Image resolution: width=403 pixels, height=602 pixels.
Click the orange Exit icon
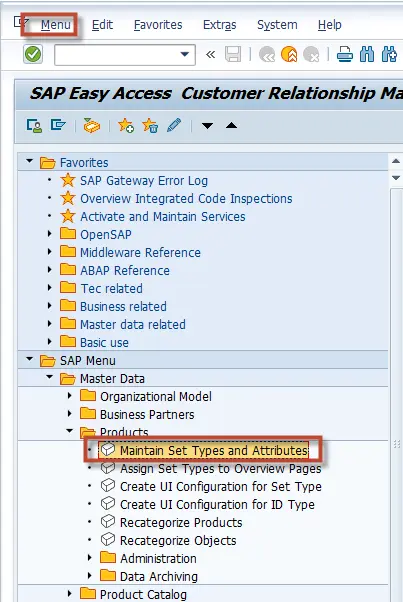click(x=289, y=55)
